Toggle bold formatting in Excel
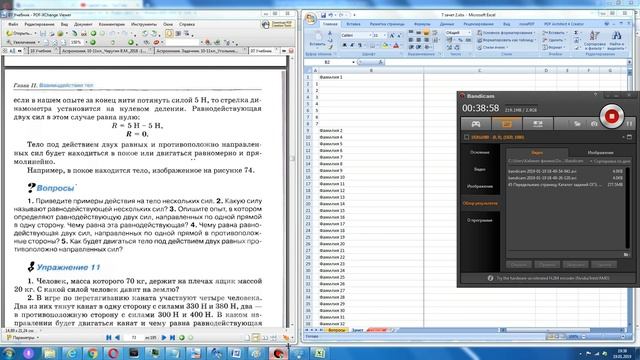The width and height of the screenshot is (640, 360). point(344,46)
